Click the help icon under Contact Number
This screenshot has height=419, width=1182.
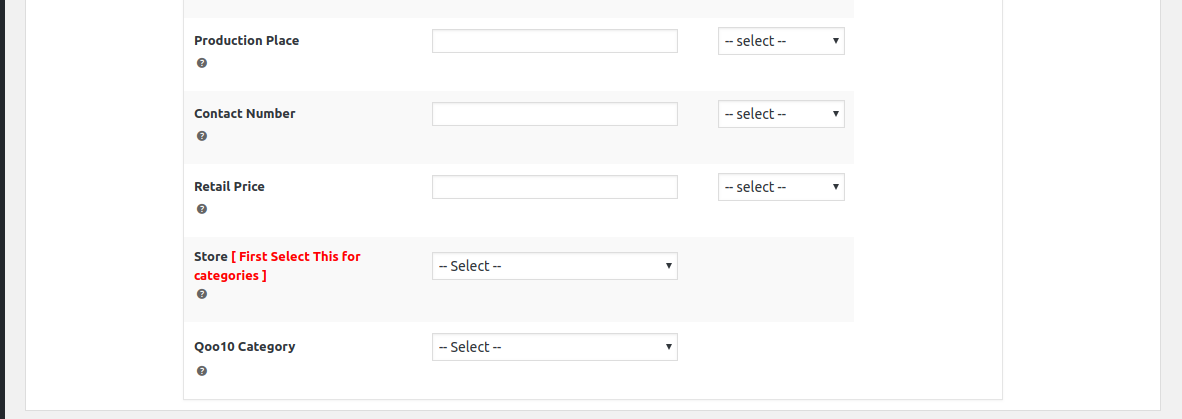pos(201,136)
